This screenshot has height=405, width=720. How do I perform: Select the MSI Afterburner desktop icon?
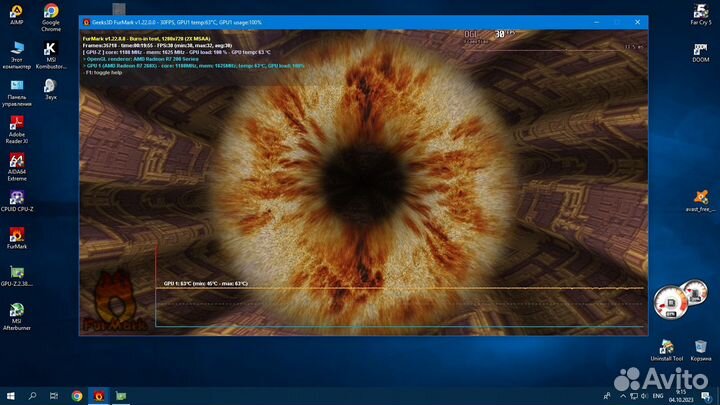coord(17,317)
